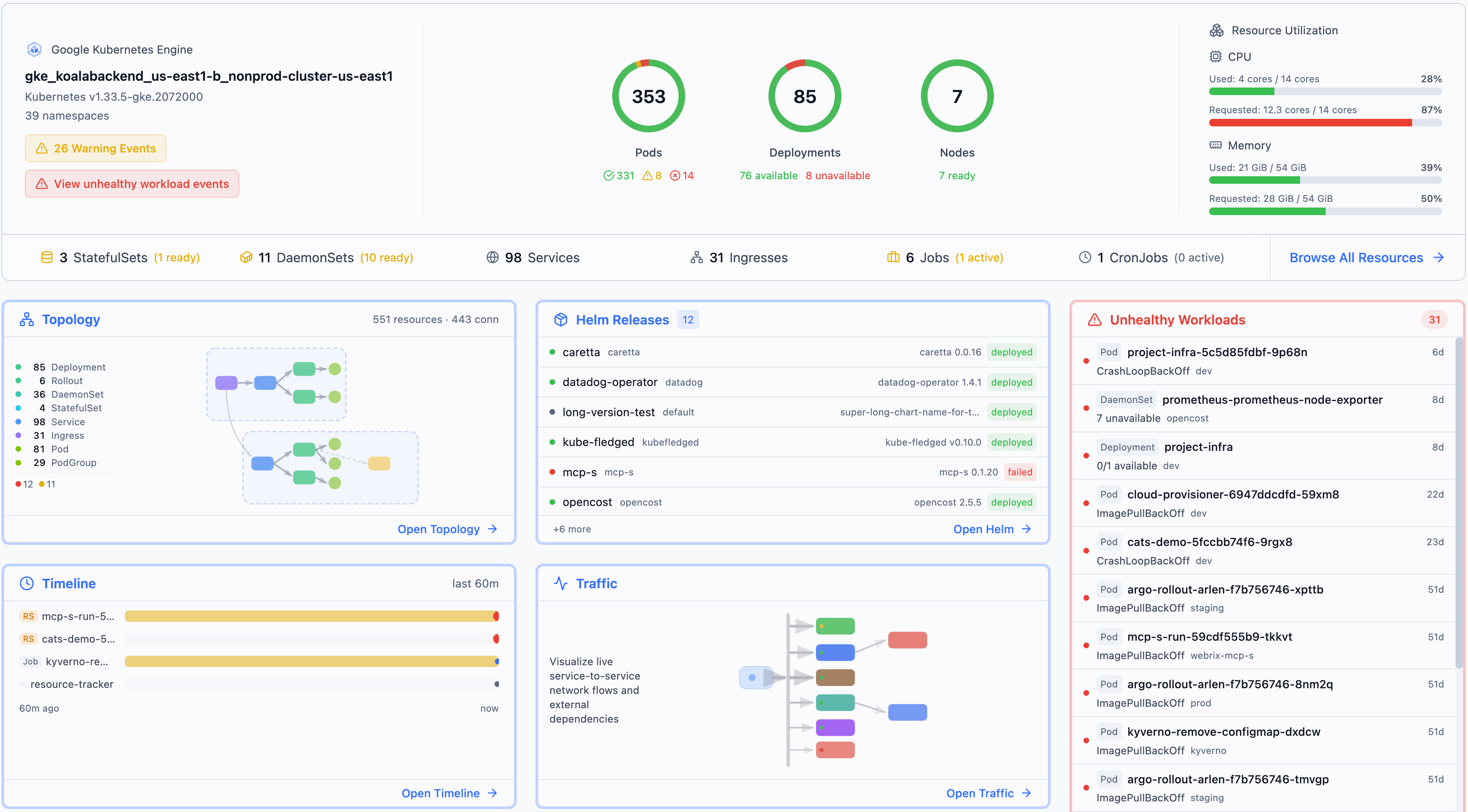
Task: Click the 26 Warning Events button
Action: click(x=95, y=148)
